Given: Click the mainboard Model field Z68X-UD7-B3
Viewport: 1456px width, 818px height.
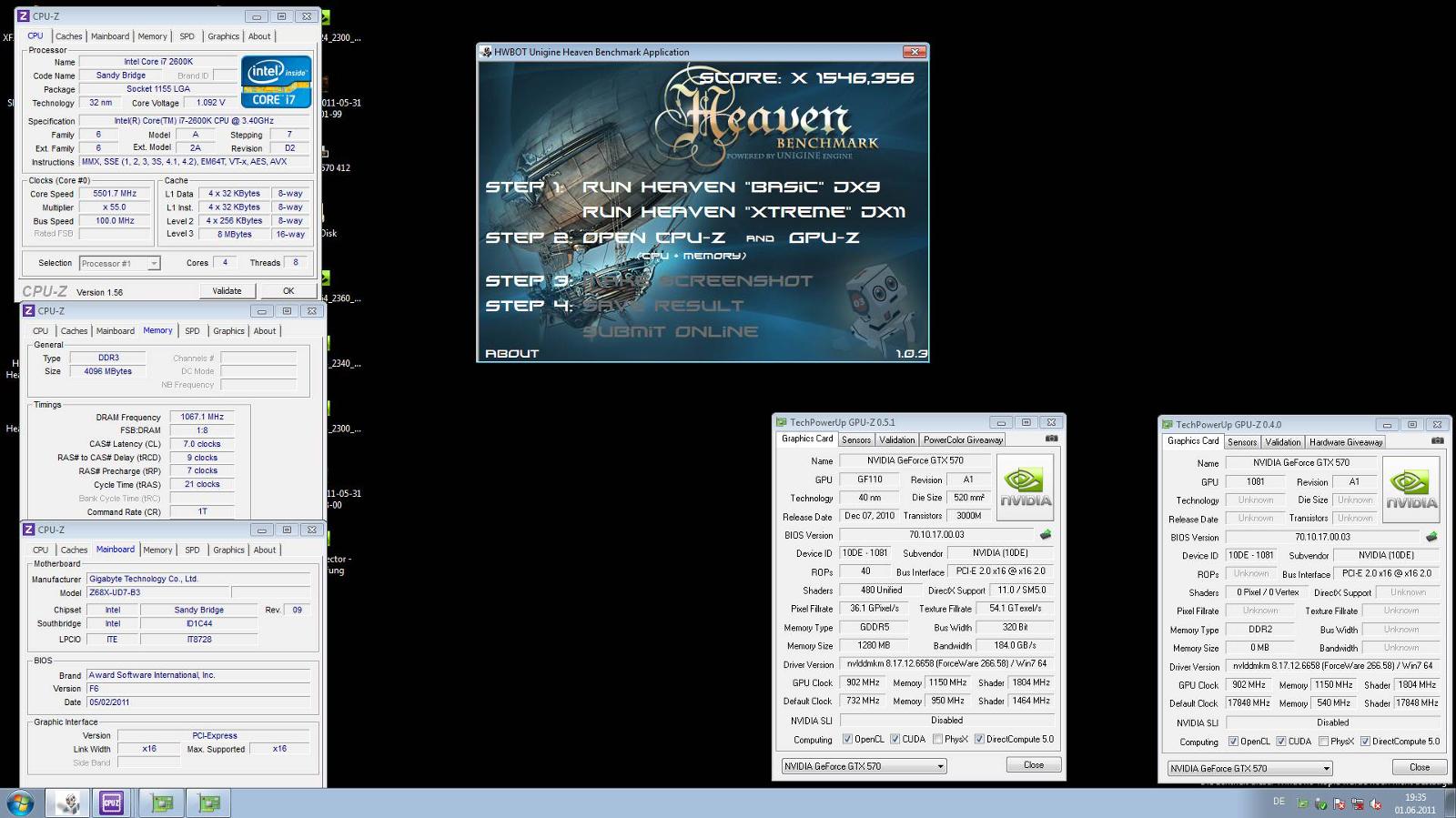Looking at the screenshot, I should [x=157, y=592].
